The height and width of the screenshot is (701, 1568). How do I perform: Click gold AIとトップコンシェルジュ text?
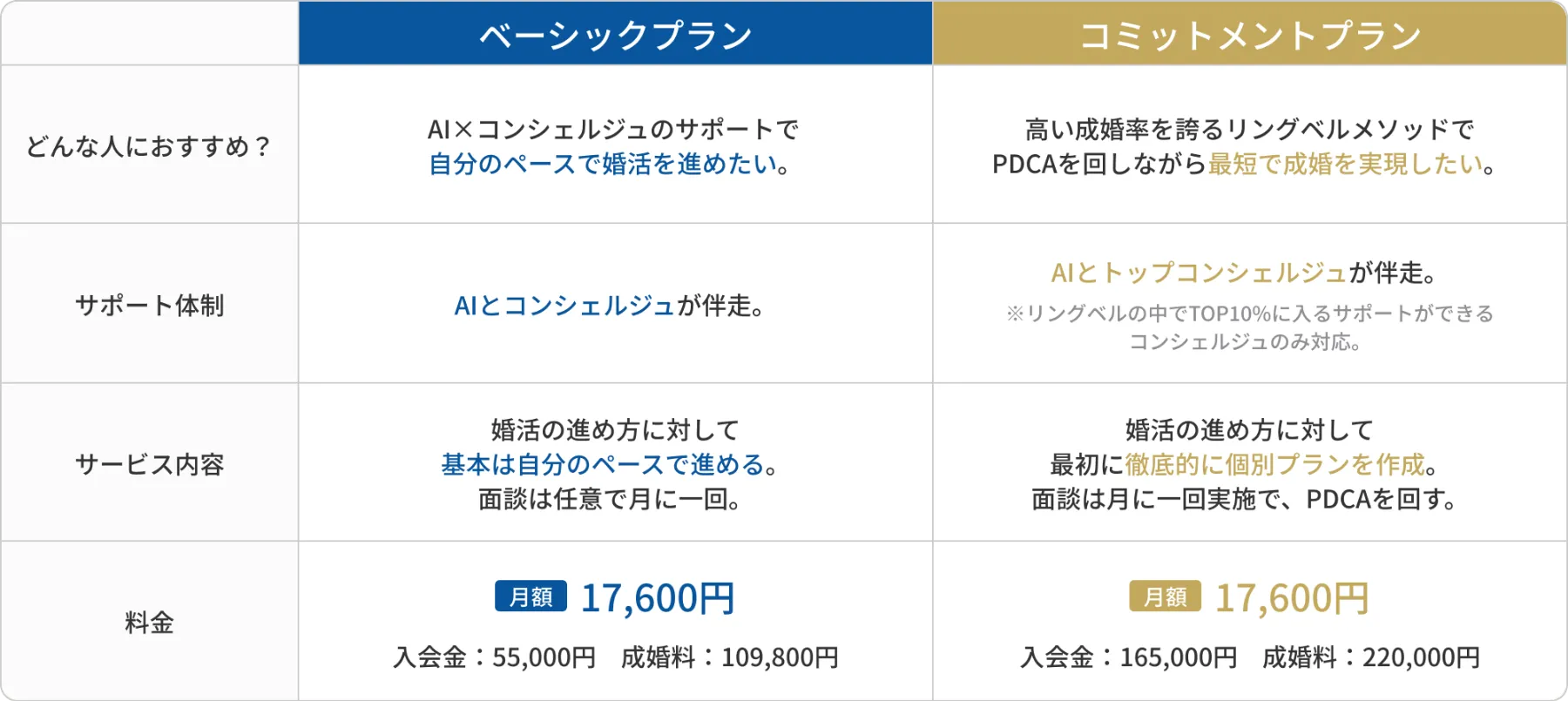pos(1199,273)
